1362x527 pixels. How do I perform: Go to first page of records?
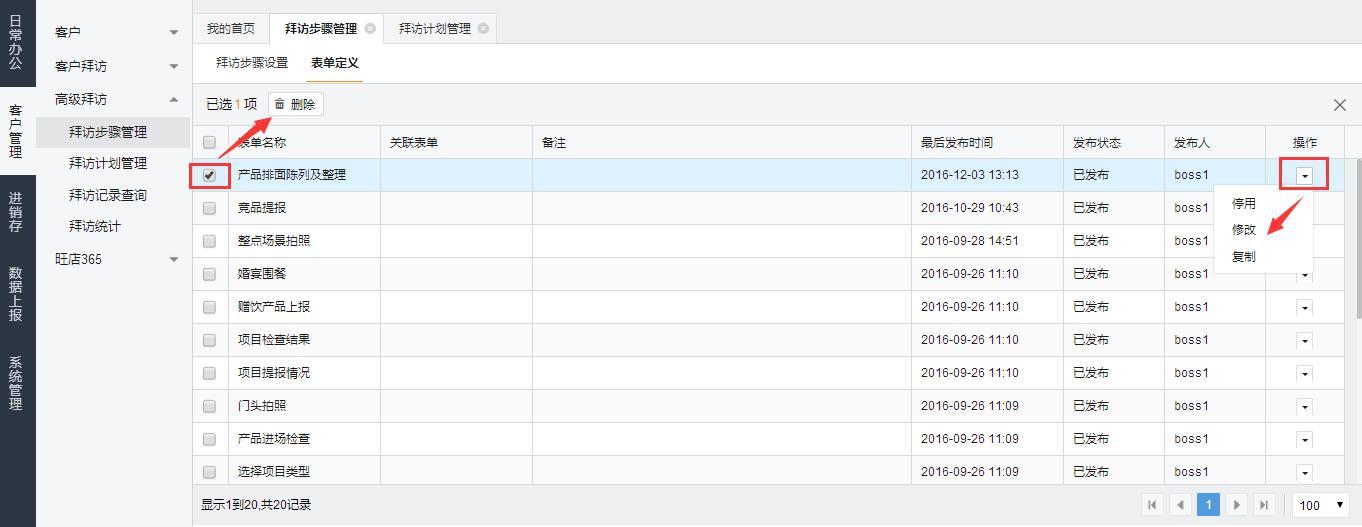click(x=1152, y=505)
